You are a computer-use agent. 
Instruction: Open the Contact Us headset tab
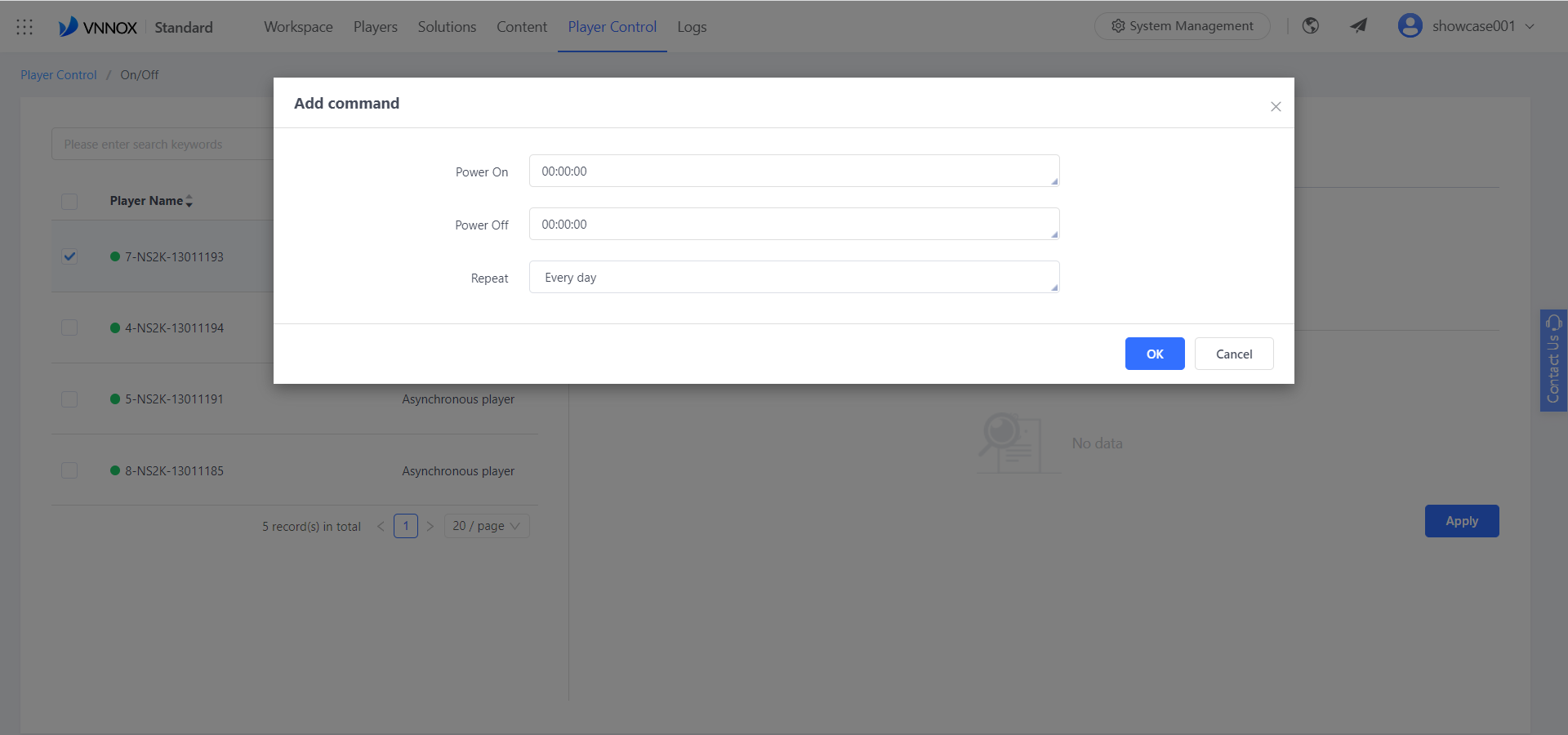1553,360
